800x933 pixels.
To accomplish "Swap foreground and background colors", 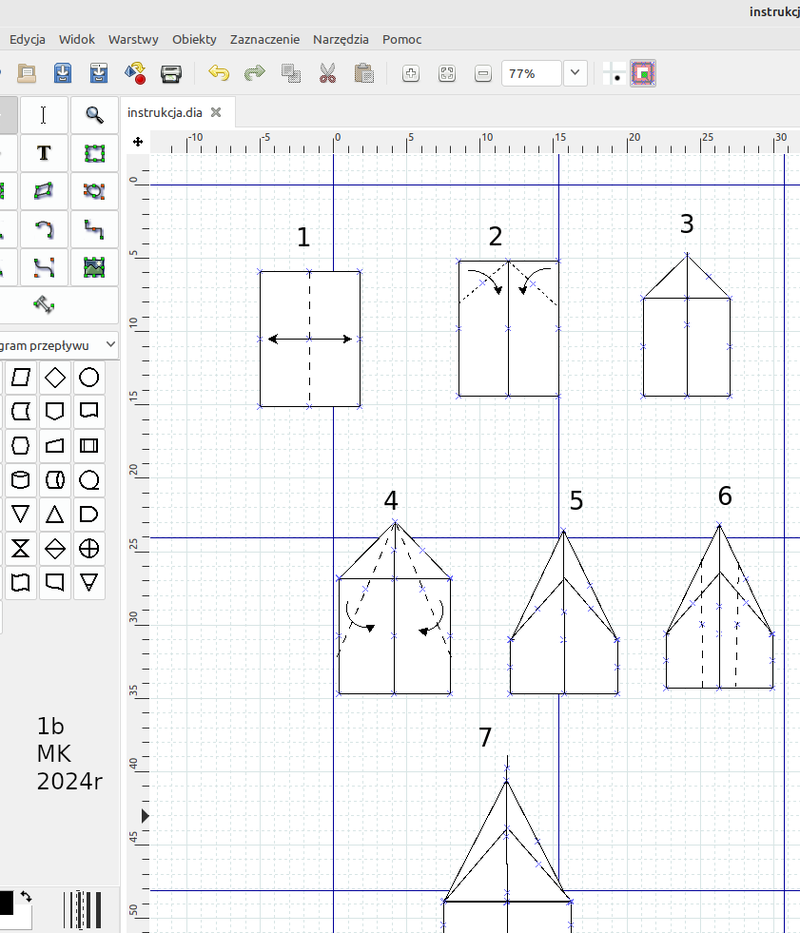I will (x=26, y=897).
